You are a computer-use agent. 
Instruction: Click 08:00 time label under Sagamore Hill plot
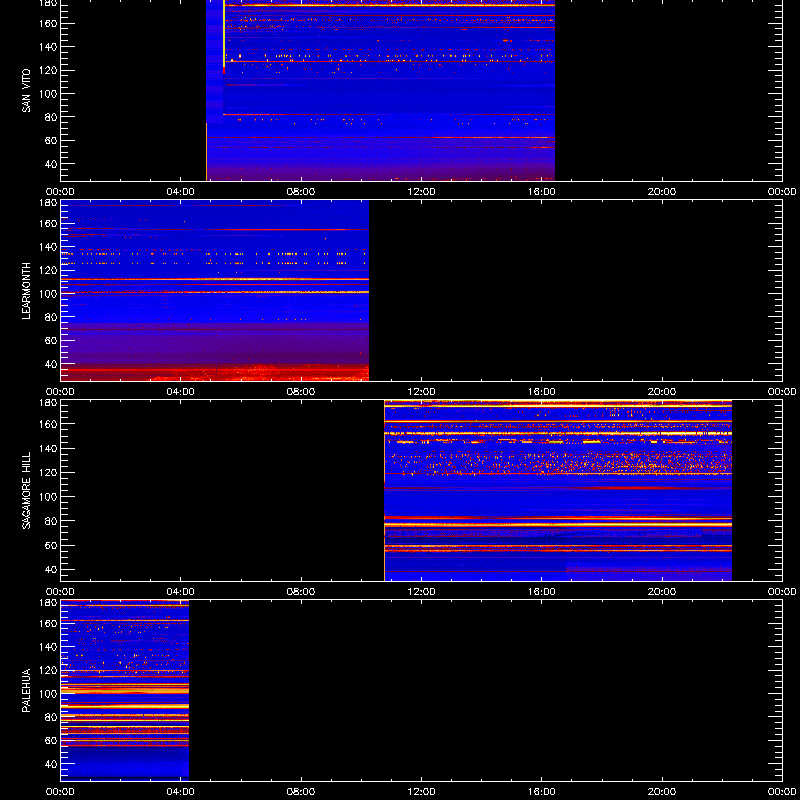pyautogui.click(x=301, y=592)
